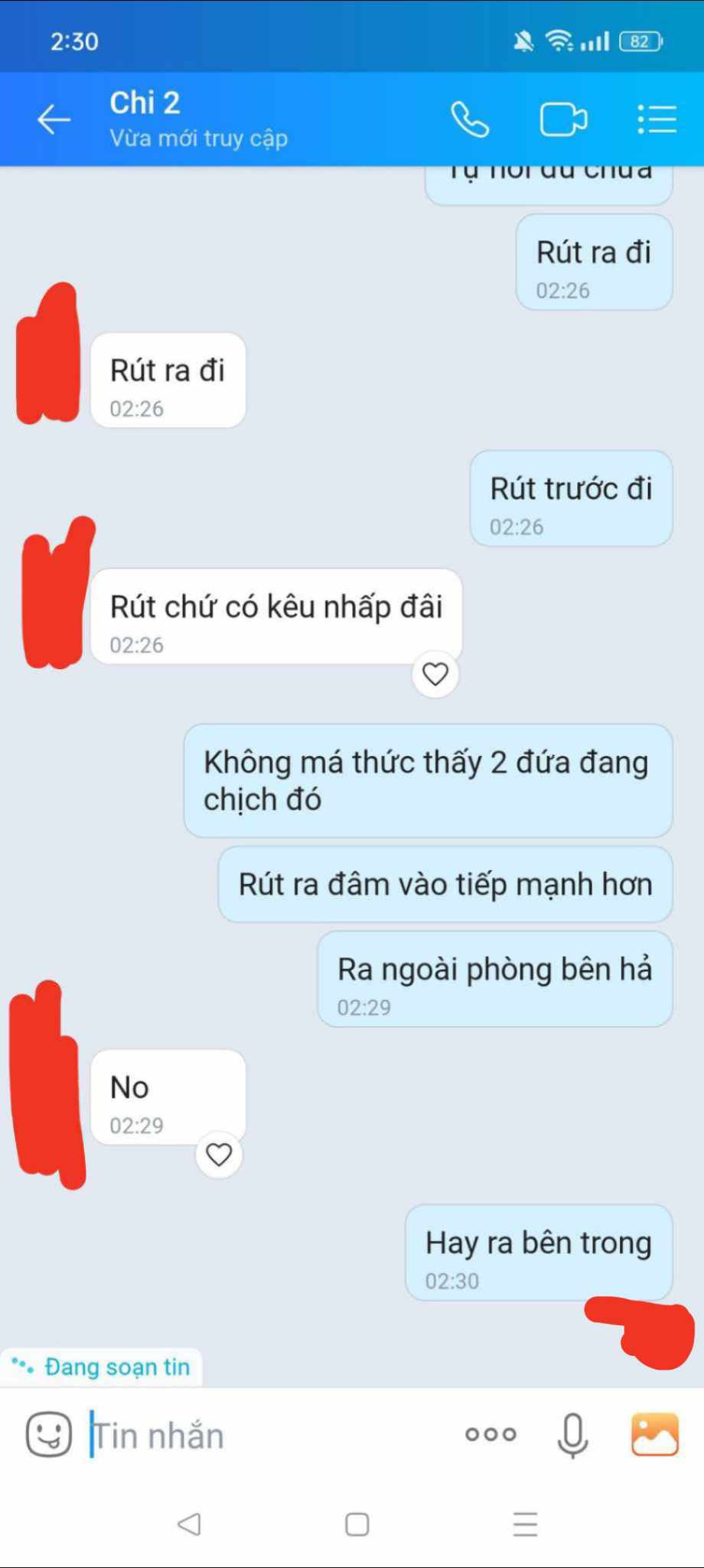Tap the heart reaction under "No" message
The image size is (704, 1568).
[219, 1155]
